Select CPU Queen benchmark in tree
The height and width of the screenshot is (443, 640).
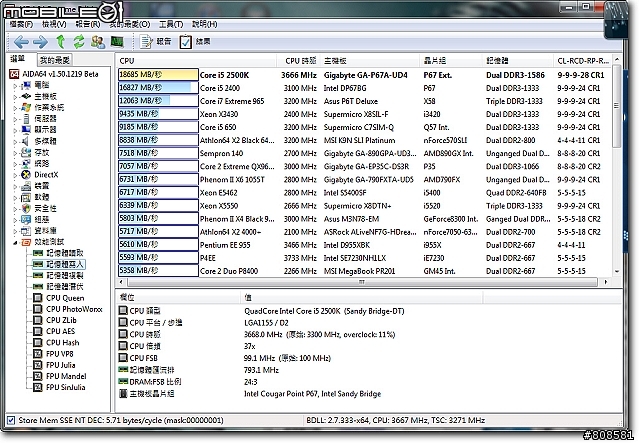[x=66, y=297]
